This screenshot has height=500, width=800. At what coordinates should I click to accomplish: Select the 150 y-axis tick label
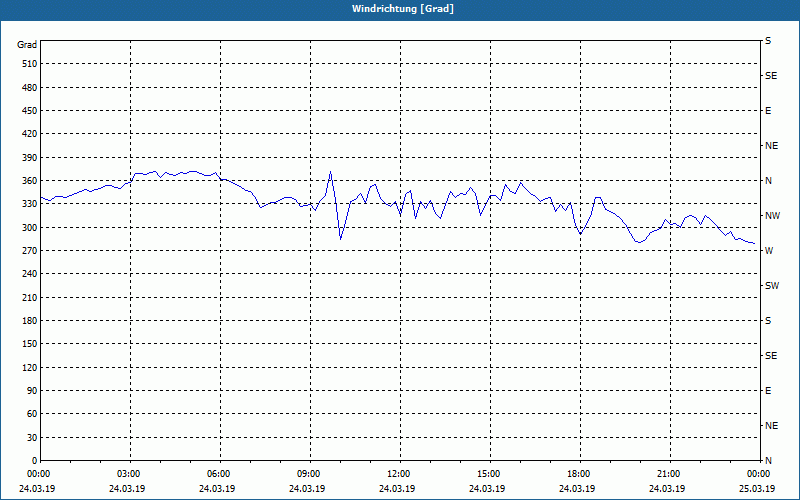[30, 344]
